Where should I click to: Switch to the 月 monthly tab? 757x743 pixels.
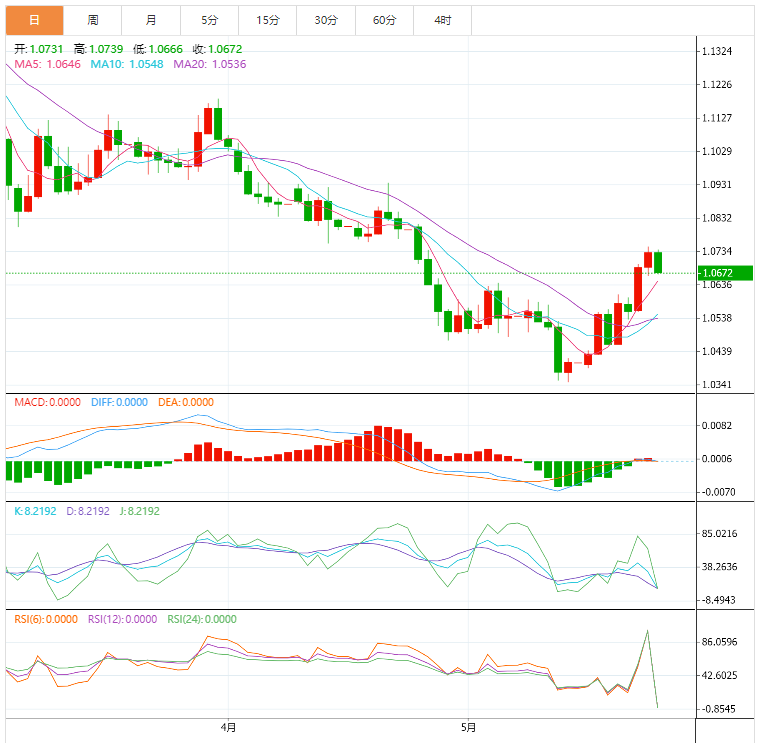(151, 20)
